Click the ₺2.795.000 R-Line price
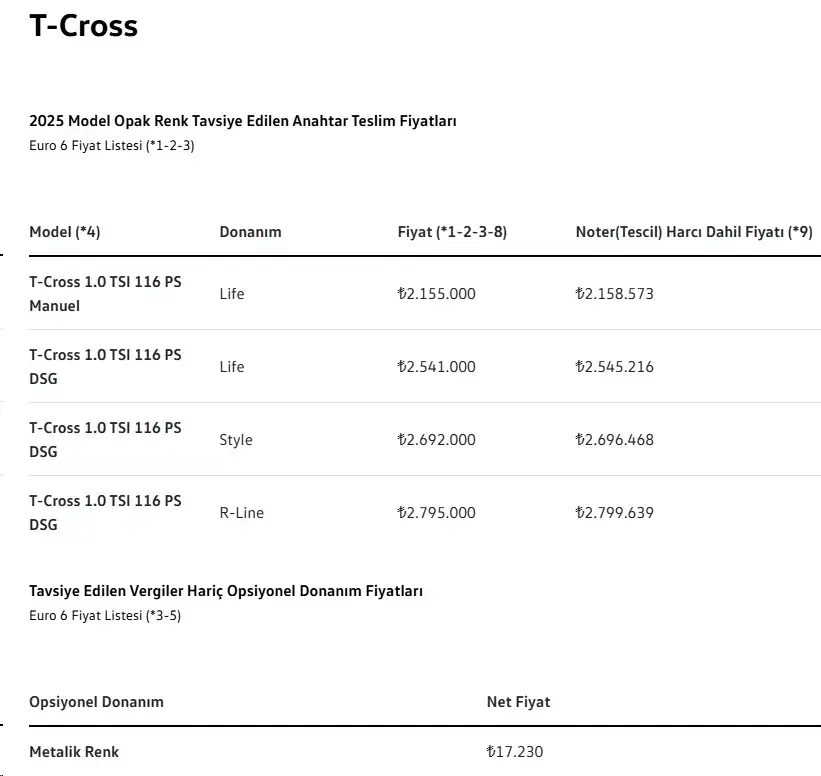The height and width of the screenshot is (776, 821). click(437, 513)
